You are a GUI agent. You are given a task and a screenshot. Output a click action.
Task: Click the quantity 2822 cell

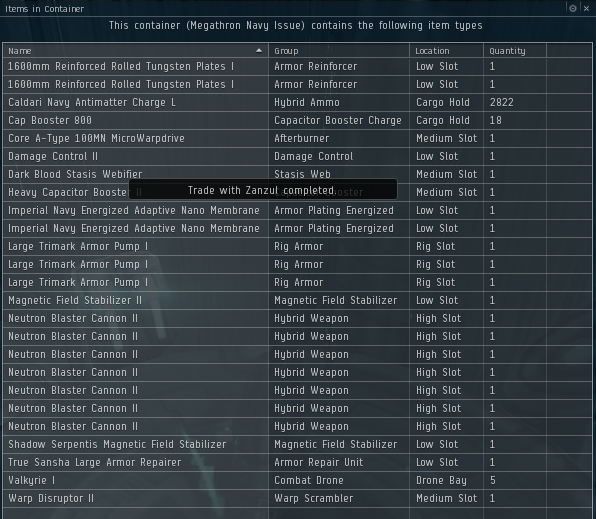[515, 102]
